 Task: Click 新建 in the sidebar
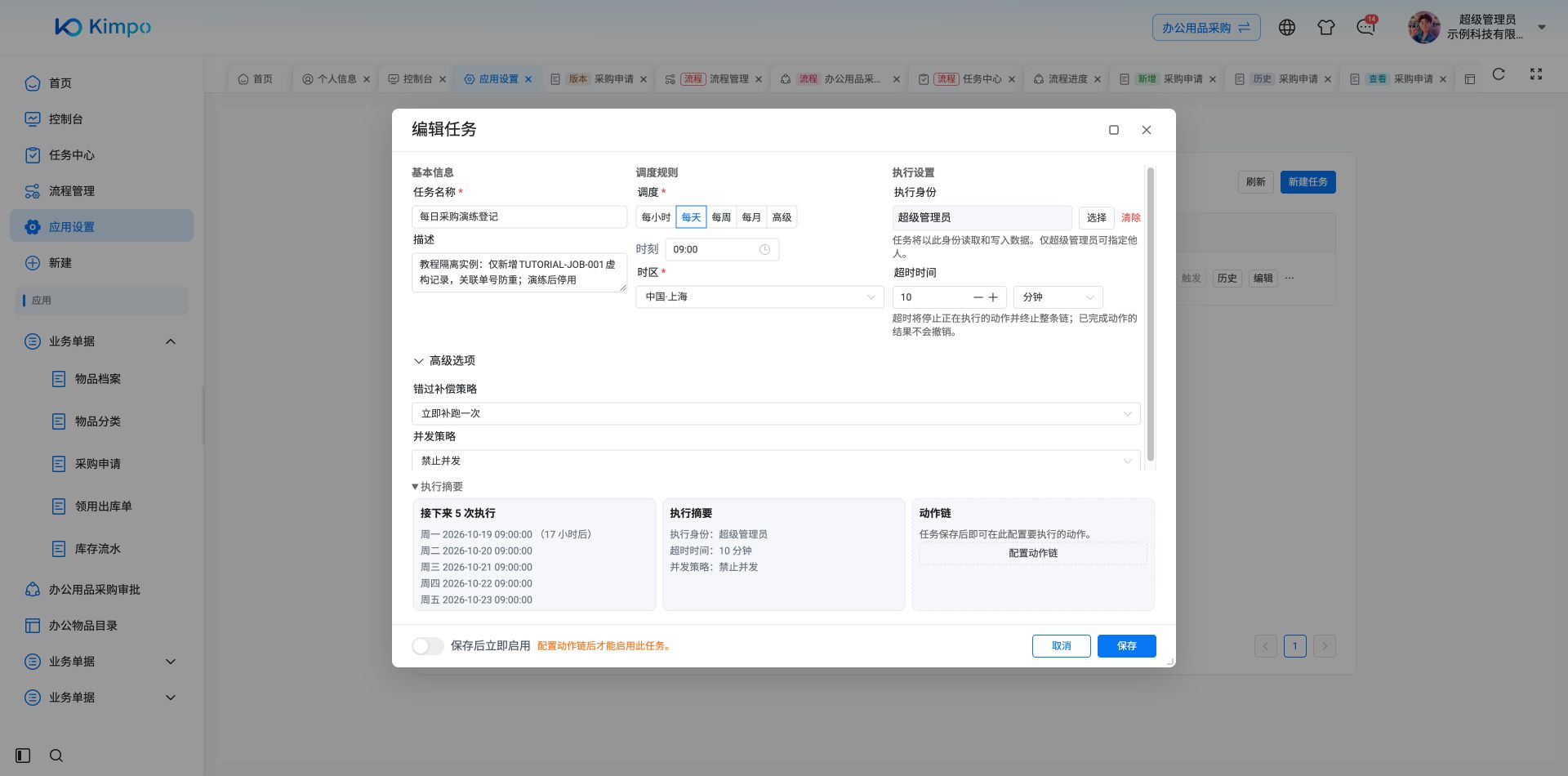(x=101, y=263)
